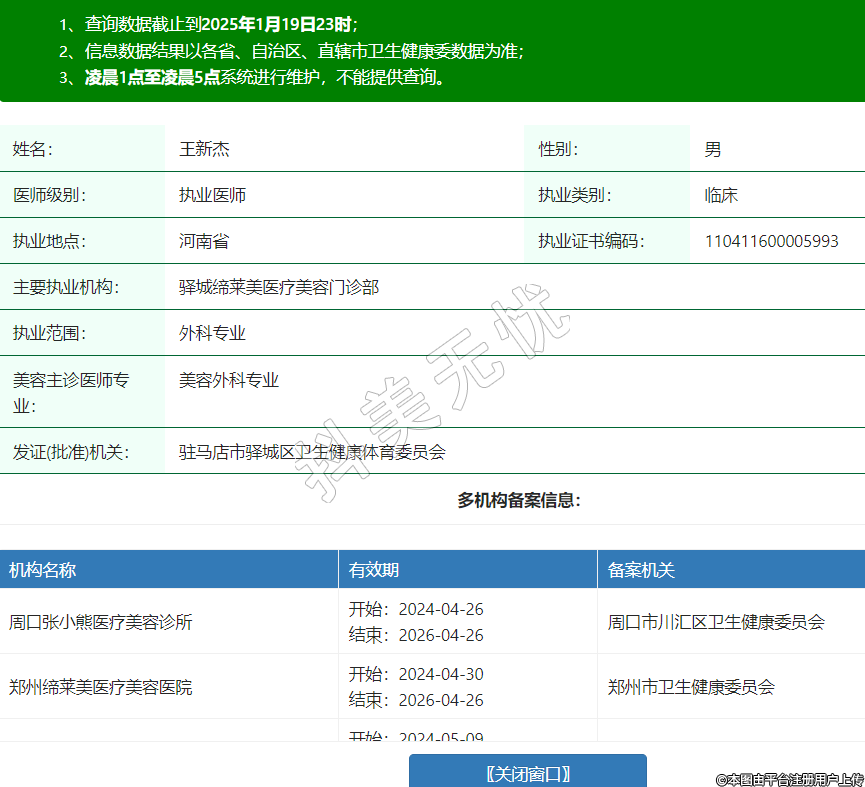865x787 pixels.
Task: Click the 备案机关 column header
Action: 641,570
